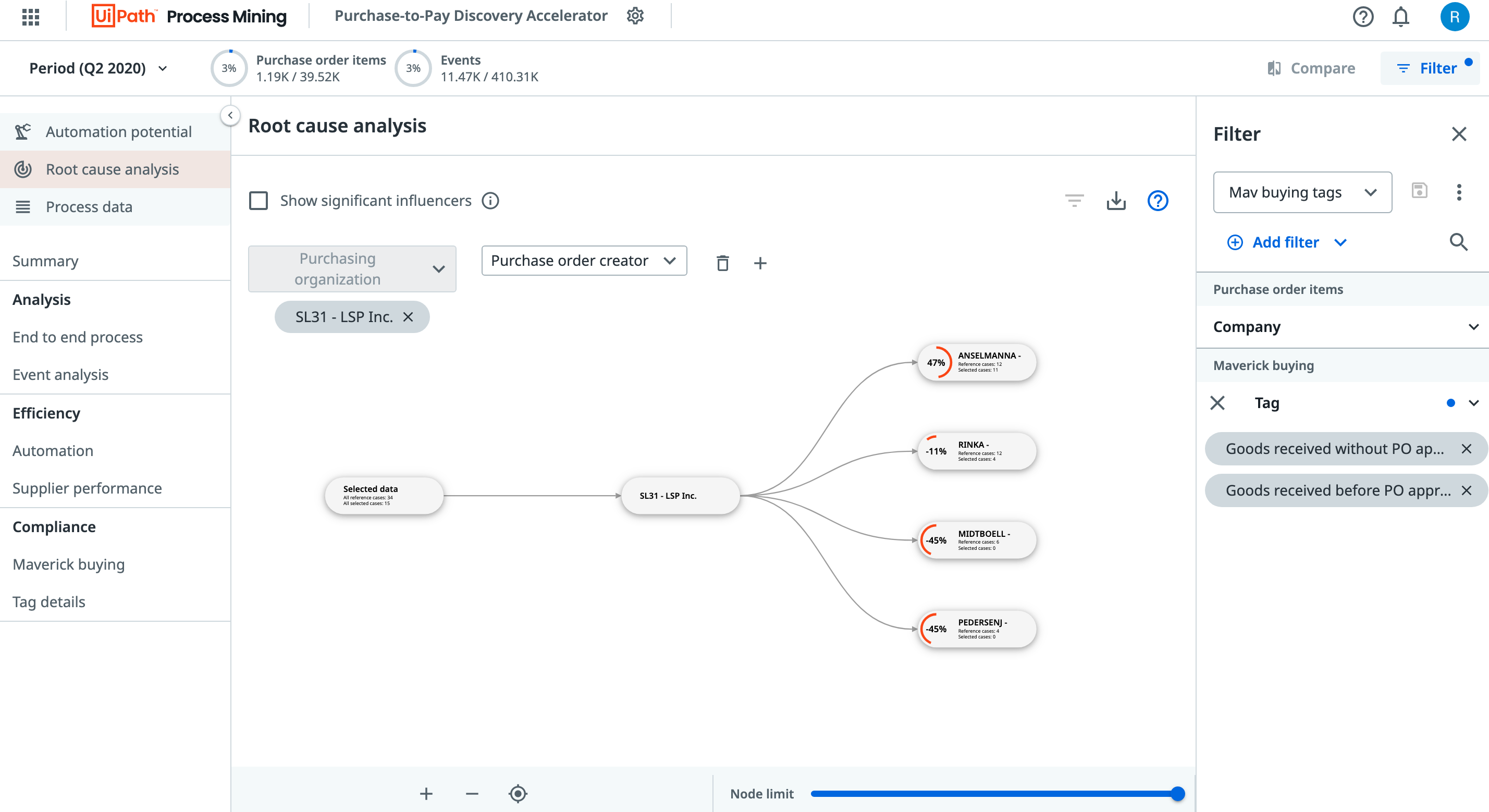Select Maverick buying from sidebar menu
1489x812 pixels.
tap(69, 563)
